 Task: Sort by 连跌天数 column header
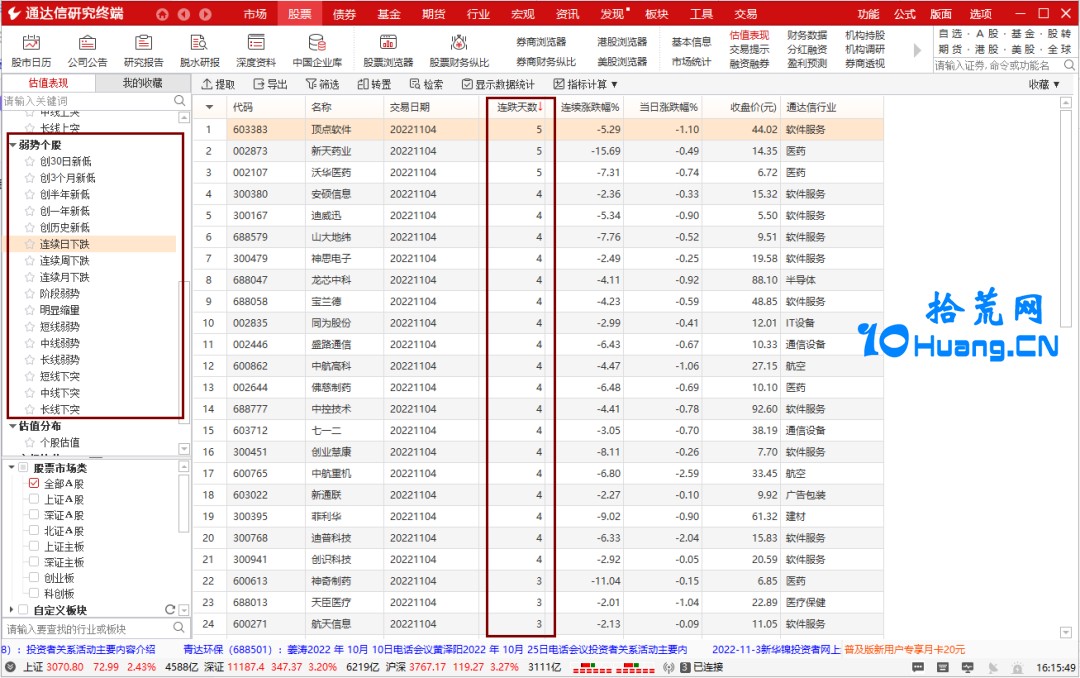pyautogui.click(x=520, y=107)
